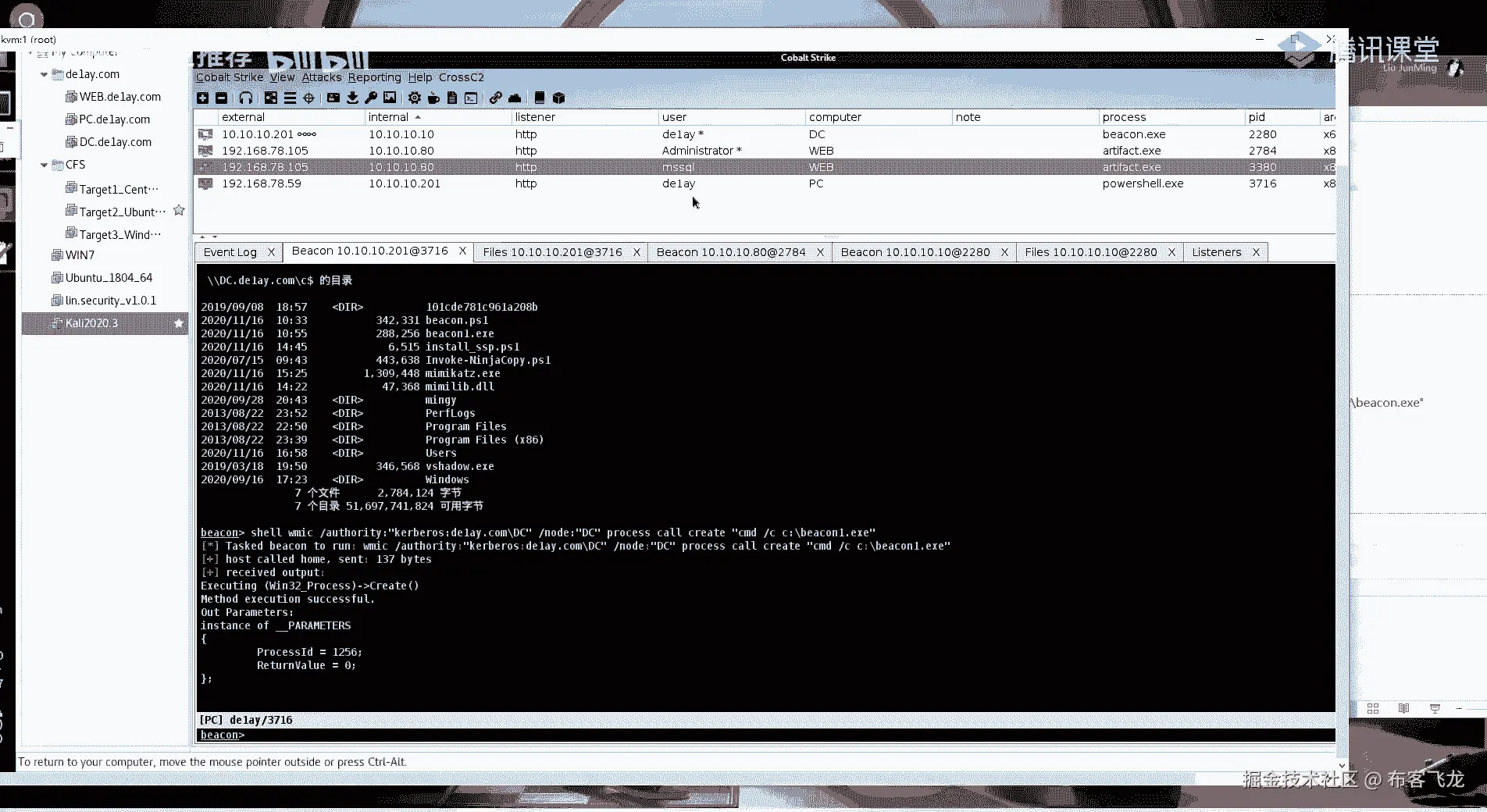Close the Beacon 10.10.10.201@3716 tab
Viewport: 1487px width, 812px height.
tap(462, 251)
